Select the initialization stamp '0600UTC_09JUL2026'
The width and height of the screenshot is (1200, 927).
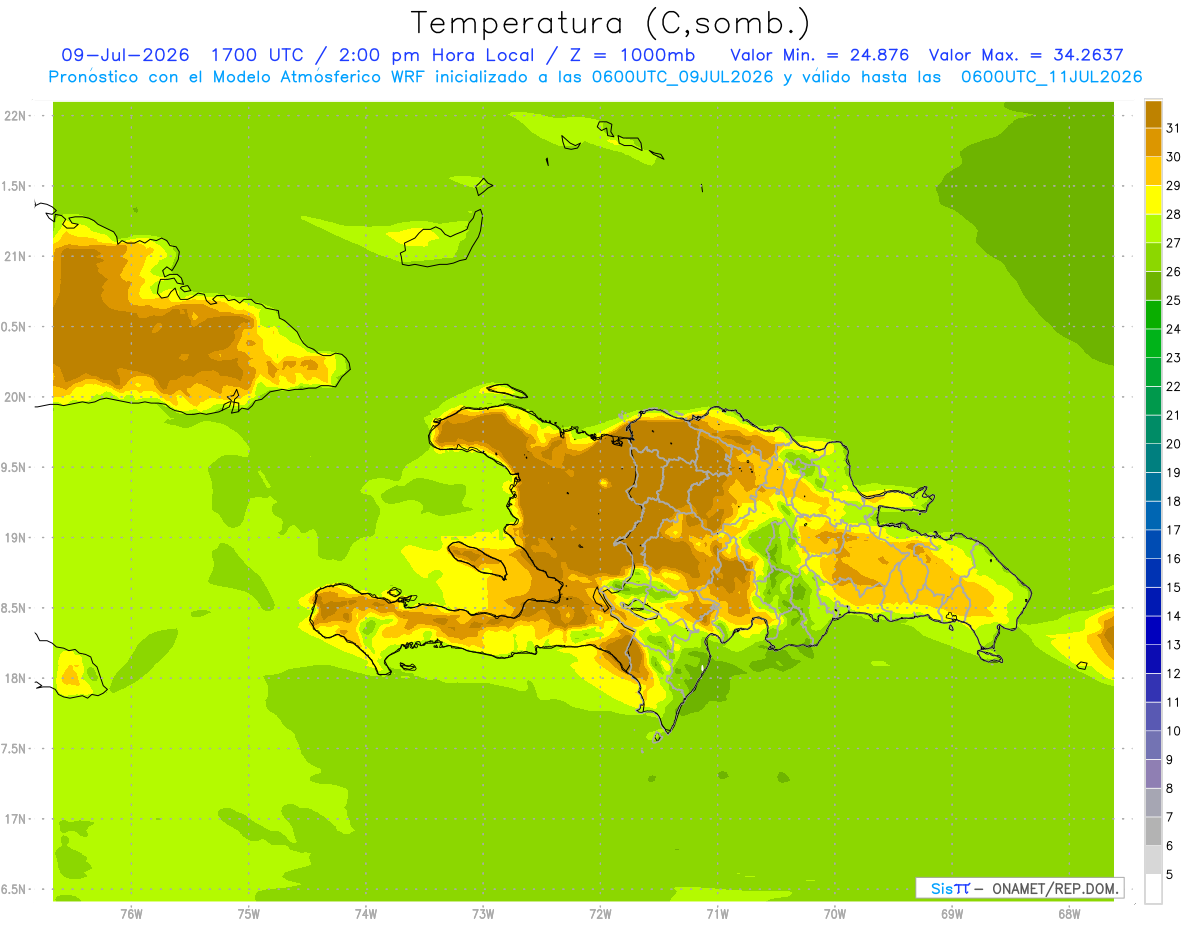coord(682,77)
